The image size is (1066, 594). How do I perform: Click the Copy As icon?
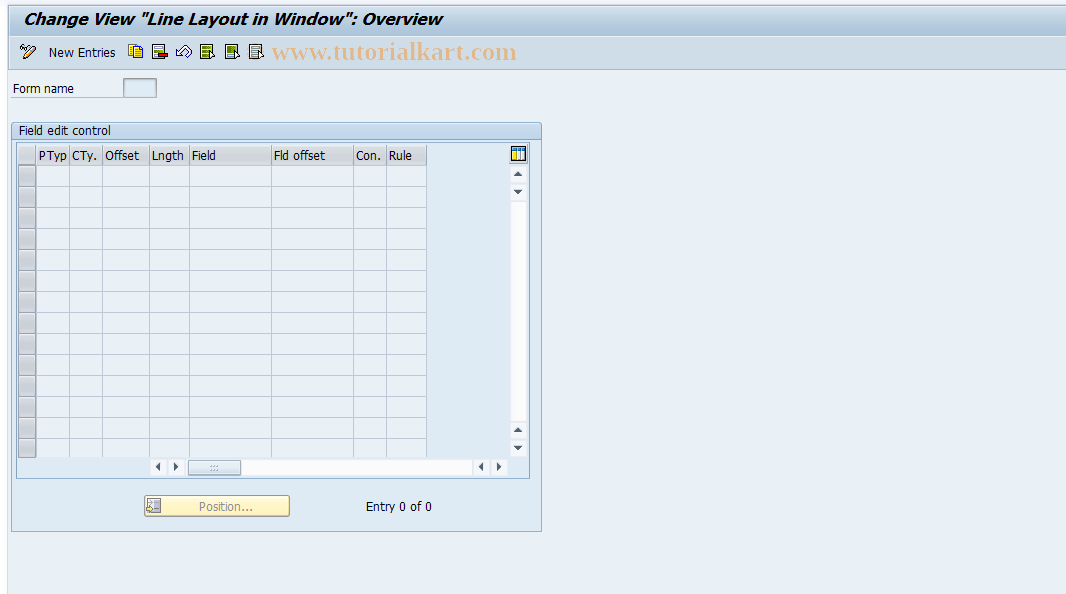point(135,52)
